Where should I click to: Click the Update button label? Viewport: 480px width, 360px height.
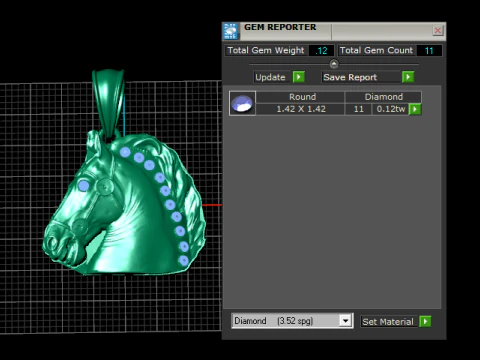(x=270, y=77)
